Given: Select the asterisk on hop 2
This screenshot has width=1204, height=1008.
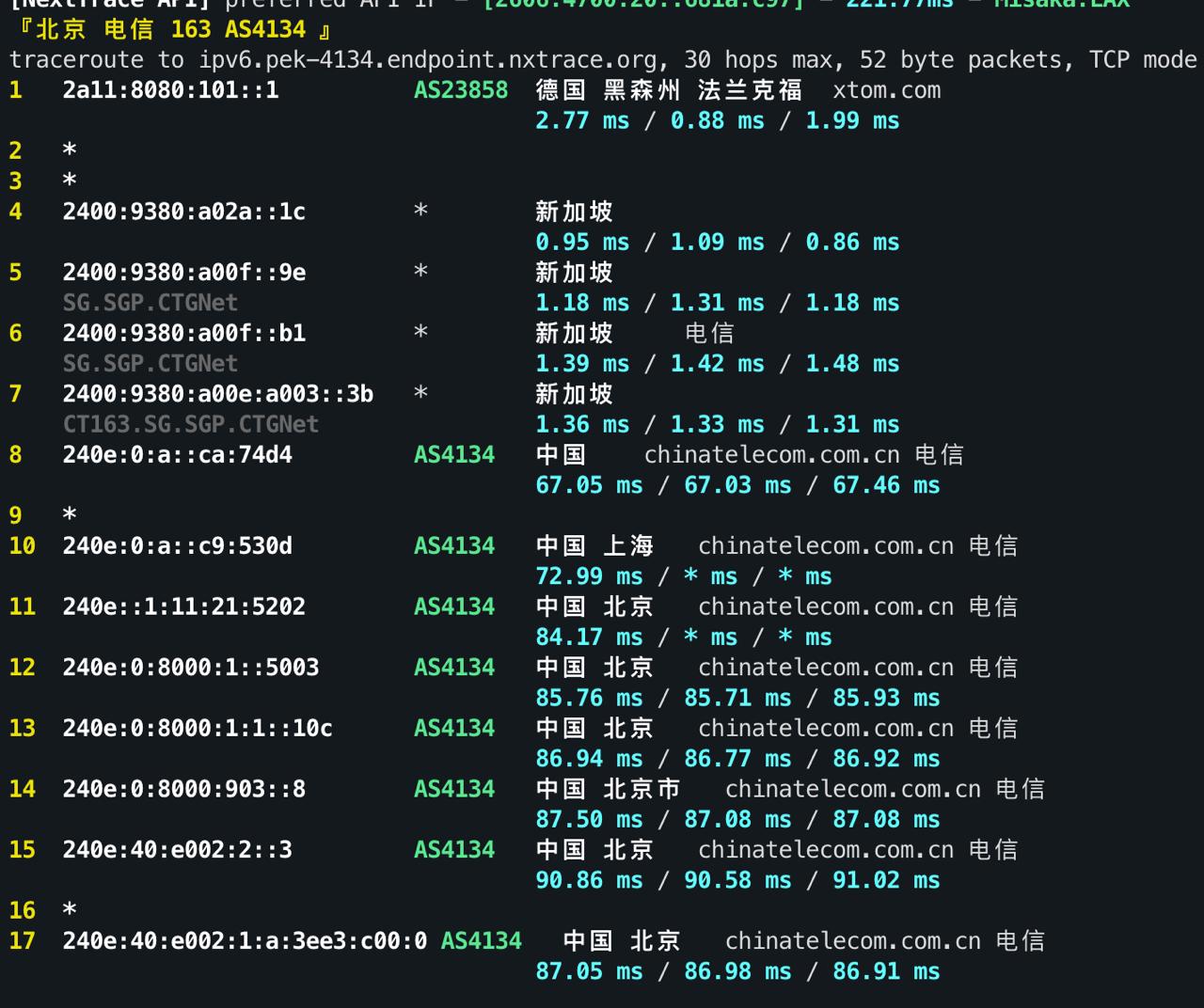Looking at the screenshot, I should [x=69, y=150].
